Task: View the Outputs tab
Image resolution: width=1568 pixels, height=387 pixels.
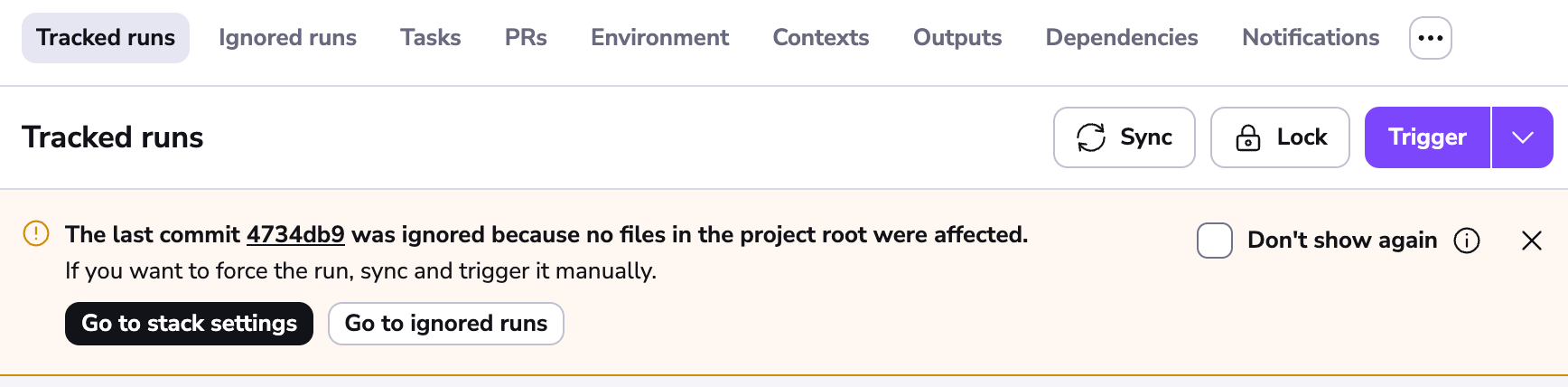Action: tap(957, 38)
